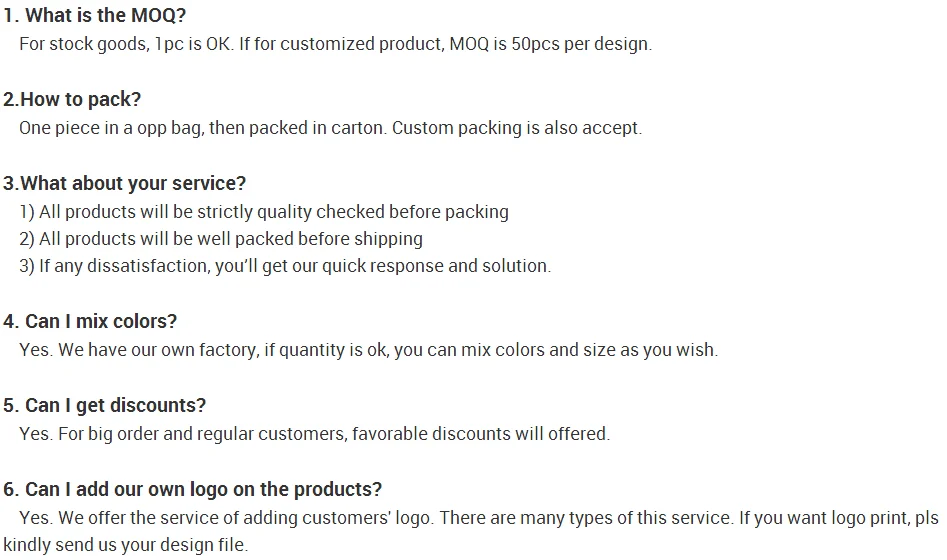Click the line about well packed before shipping
Screen dimensions: 947x560
tap(220, 239)
